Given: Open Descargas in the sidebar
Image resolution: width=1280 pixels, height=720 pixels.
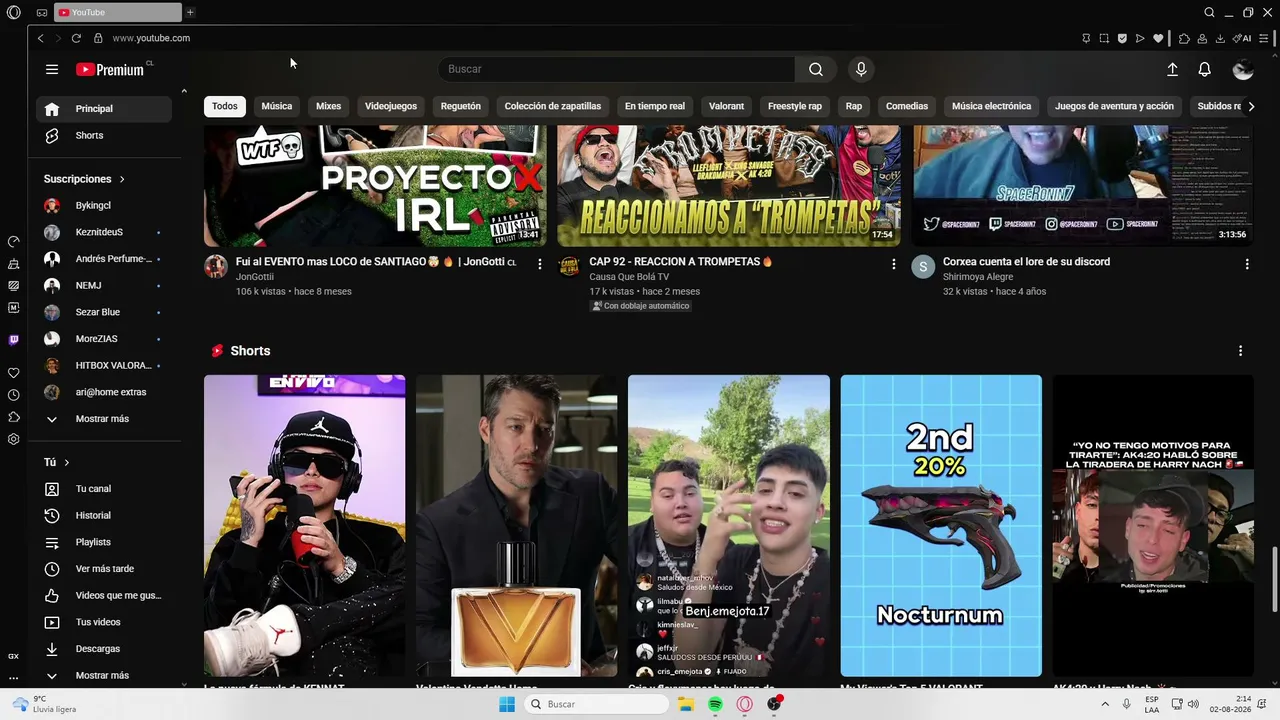Looking at the screenshot, I should click(x=104, y=649).
